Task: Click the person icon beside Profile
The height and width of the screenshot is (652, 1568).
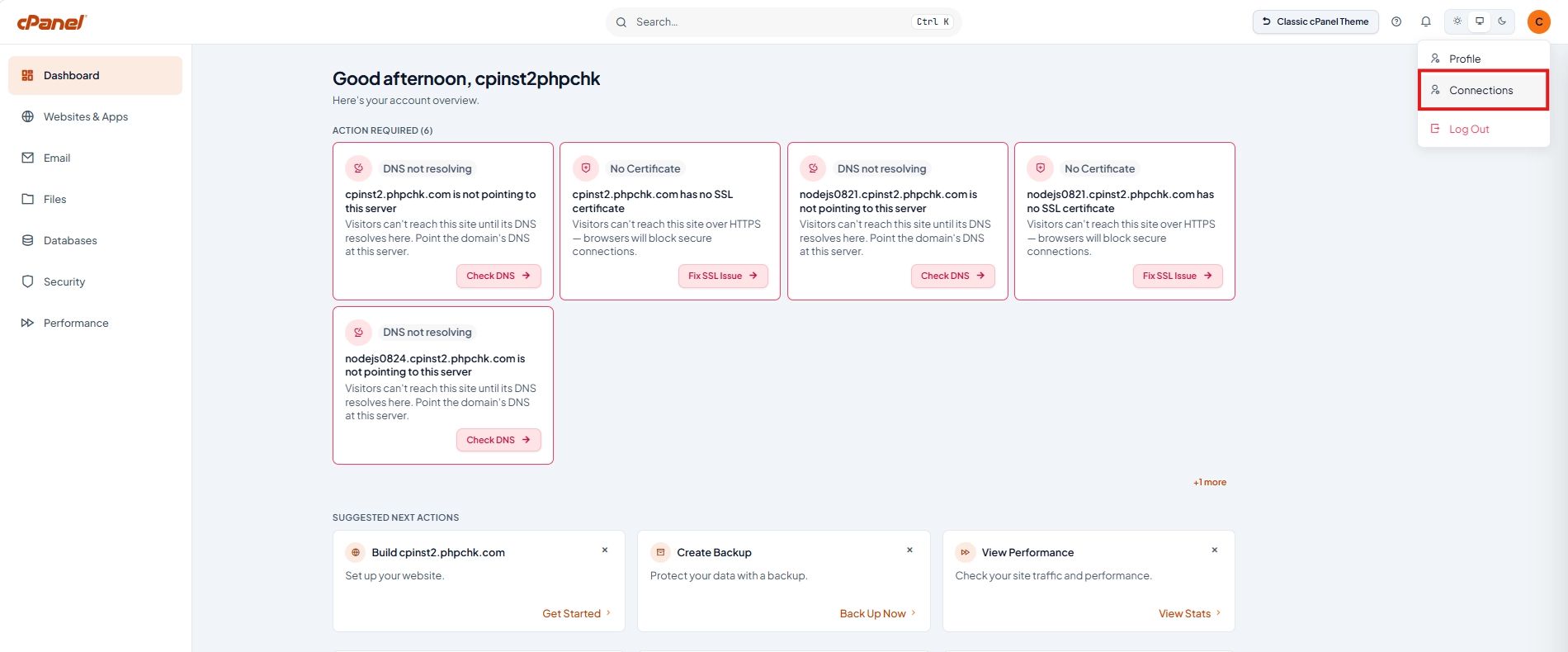Action: click(x=1435, y=59)
